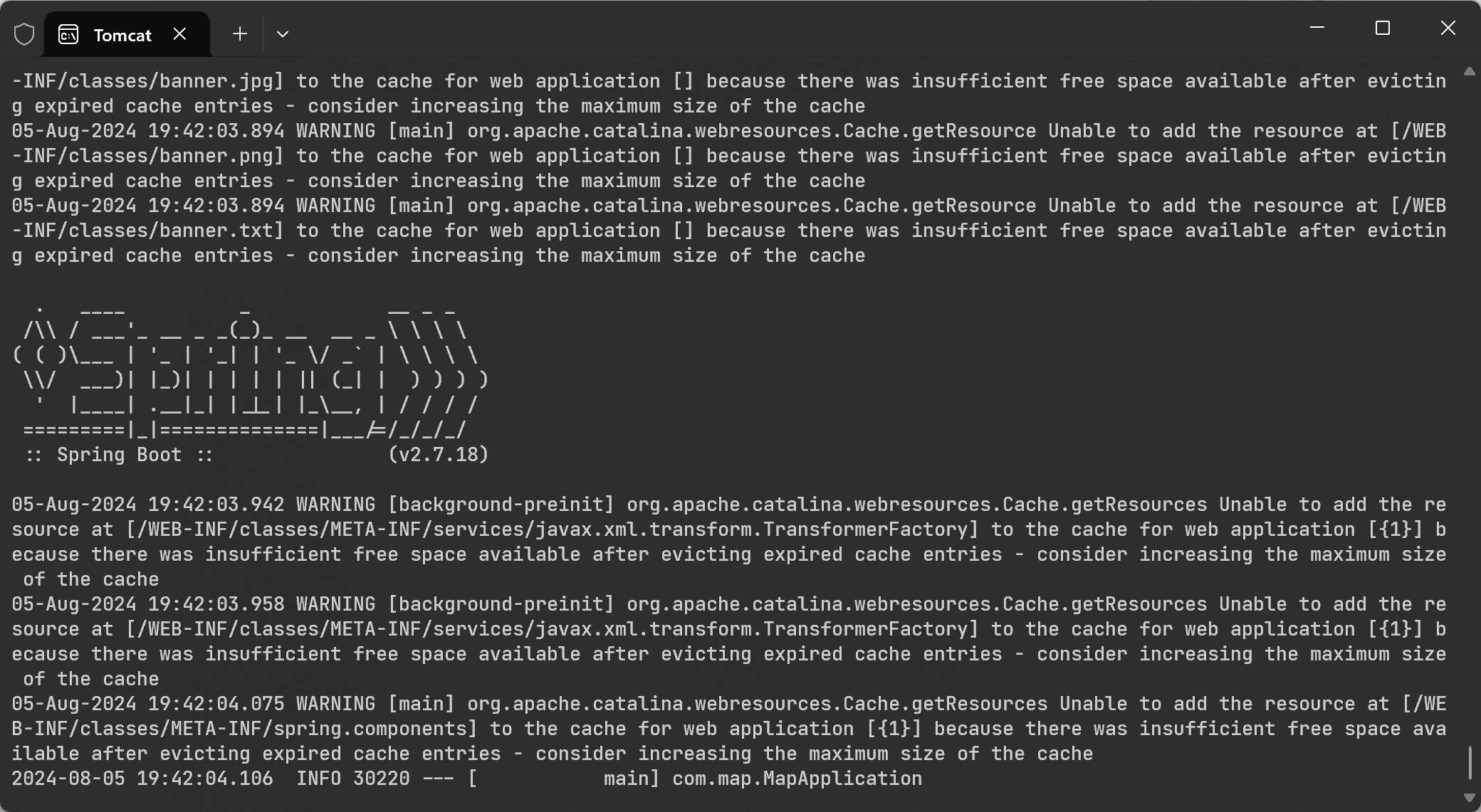Maximize the terminal window
The height and width of the screenshot is (812, 1481).
point(1383,28)
